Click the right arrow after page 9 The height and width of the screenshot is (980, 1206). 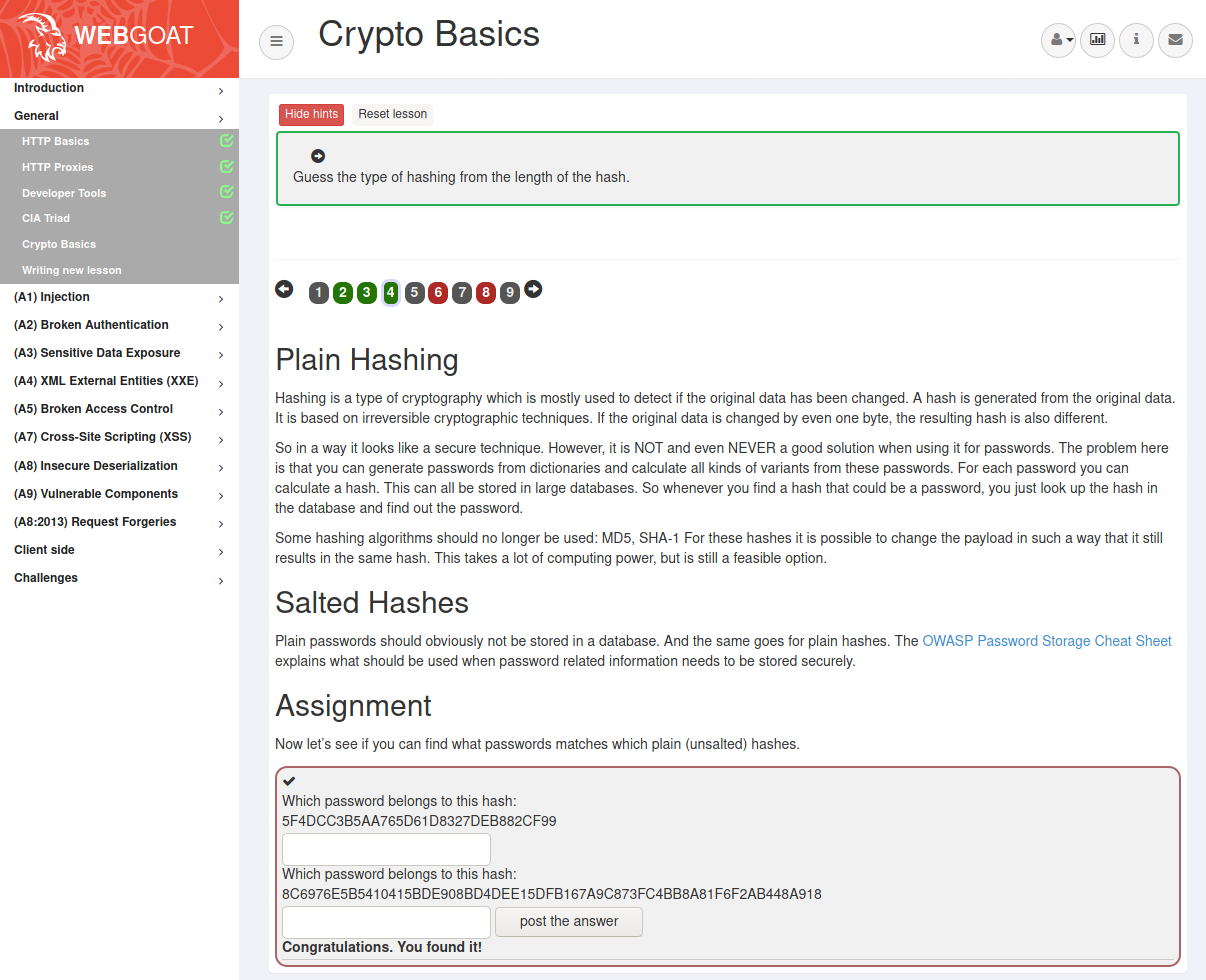tap(533, 288)
